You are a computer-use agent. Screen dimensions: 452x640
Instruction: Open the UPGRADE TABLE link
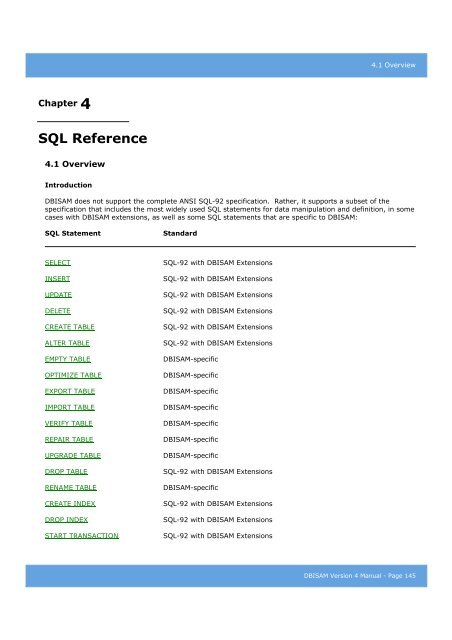pyautogui.click(x=73, y=456)
